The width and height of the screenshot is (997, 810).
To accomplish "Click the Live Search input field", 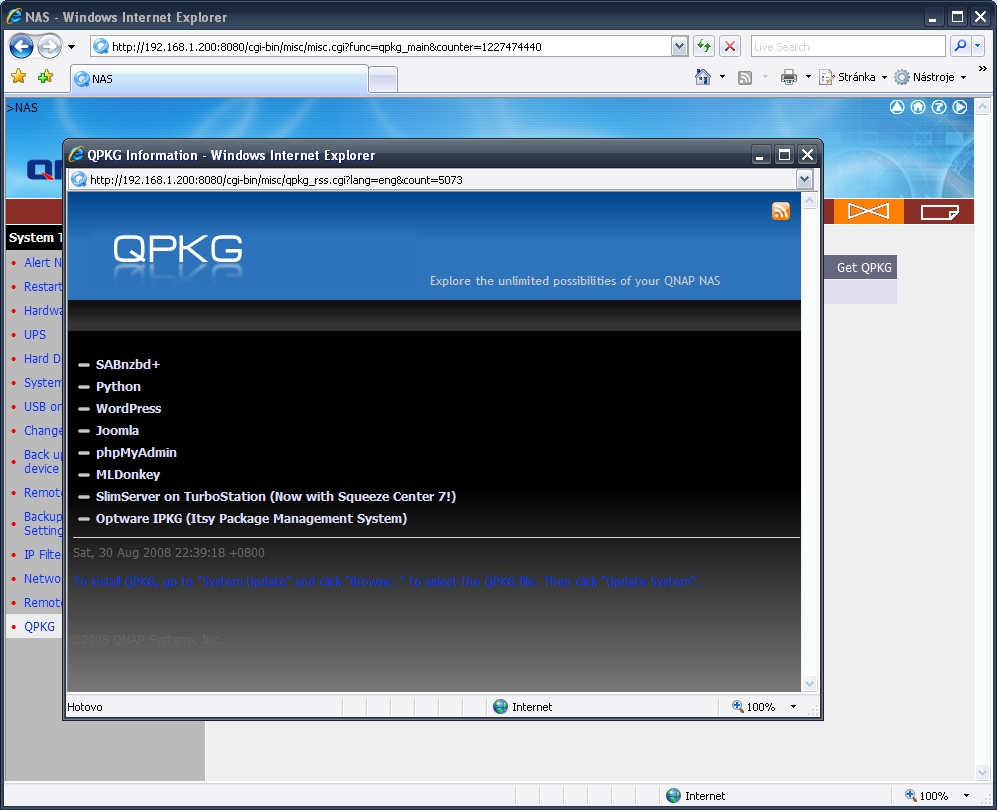I will [848, 46].
